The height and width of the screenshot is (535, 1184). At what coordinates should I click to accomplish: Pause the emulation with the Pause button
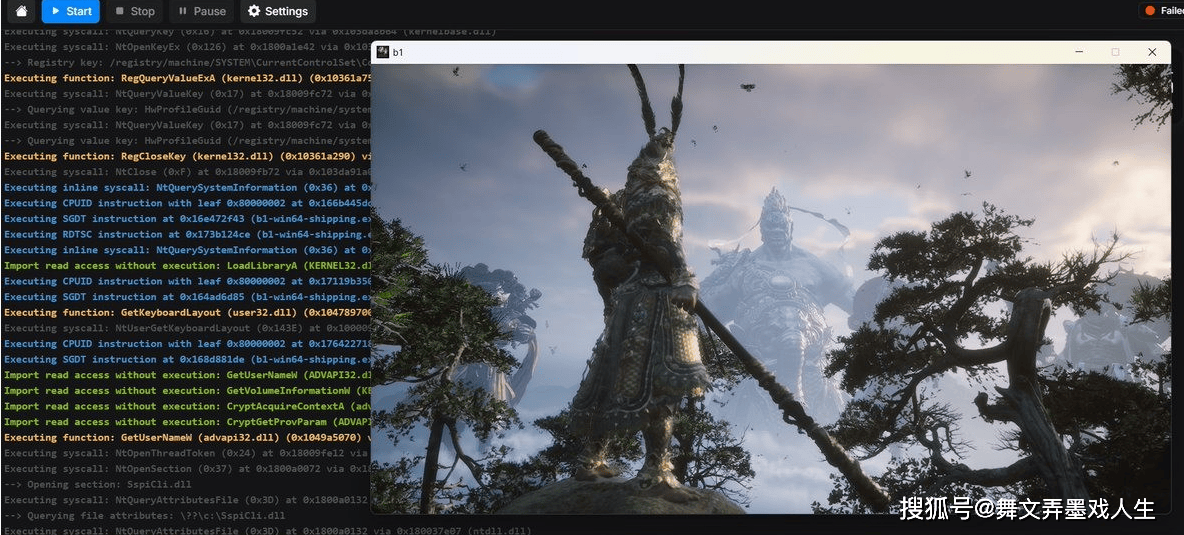point(200,11)
